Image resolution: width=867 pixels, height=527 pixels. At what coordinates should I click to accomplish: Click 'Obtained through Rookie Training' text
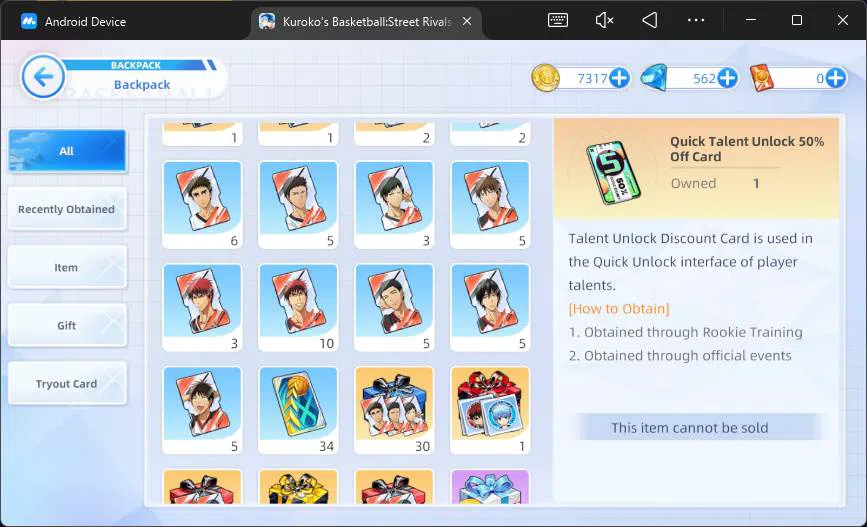point(686,332)
